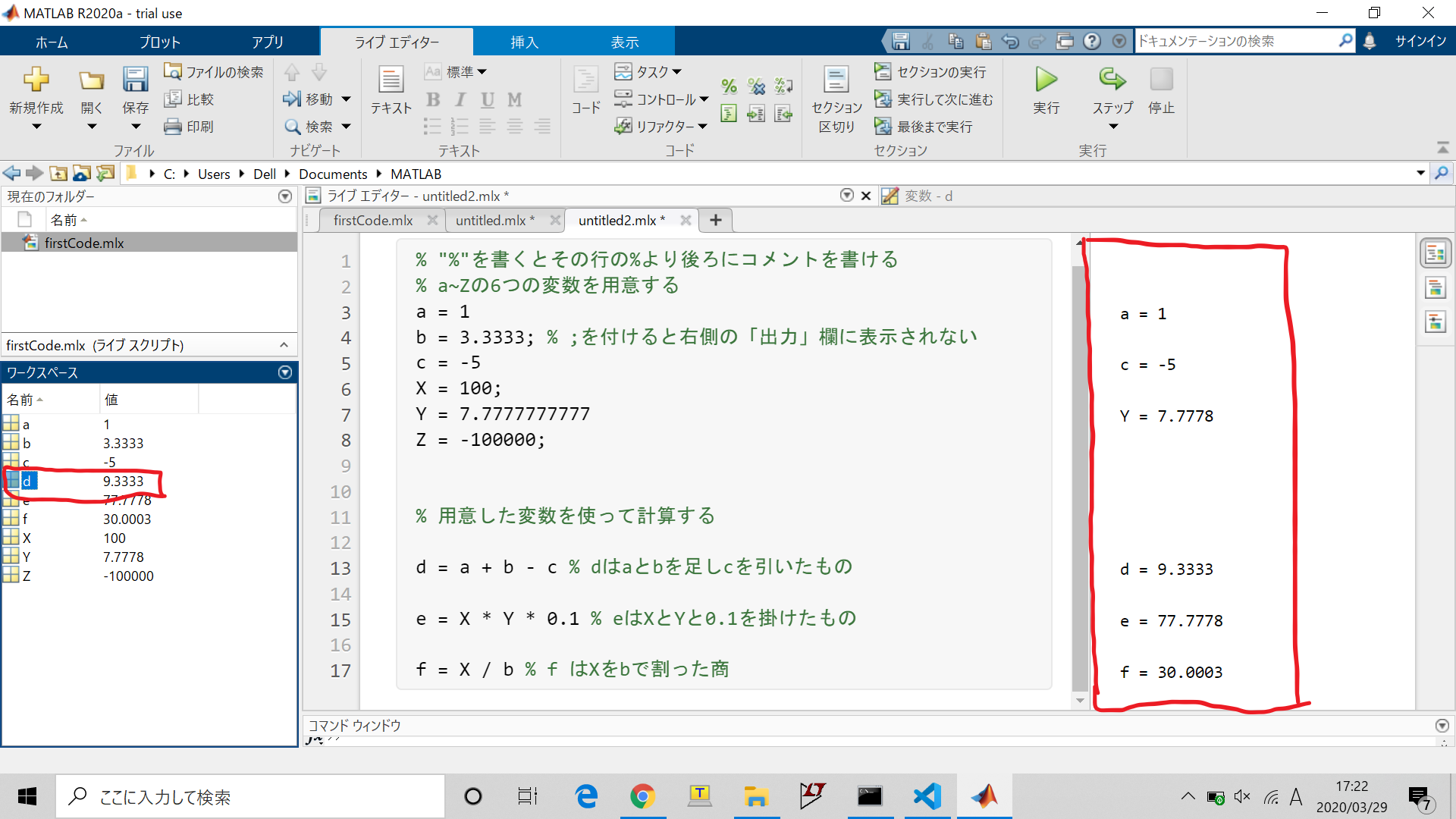Close the untitled.mlx editor tab
The height and width of the screenshot is (819, 1456).
click(555, 220)
